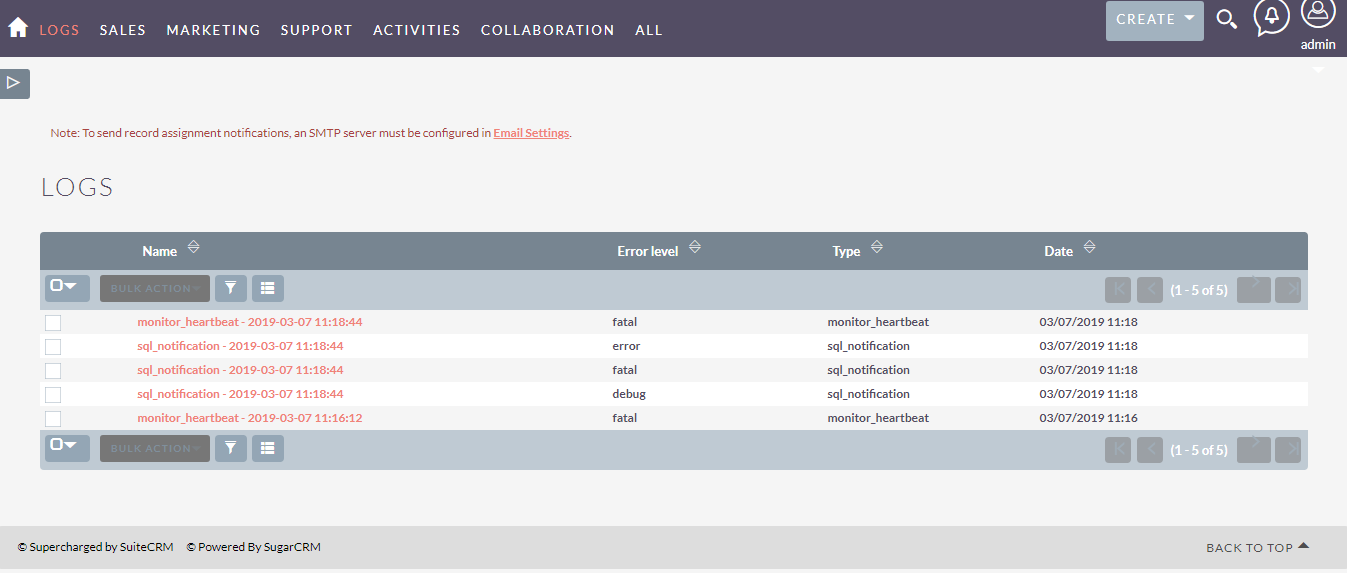Open the bottom Bulk Action dropdown

point(155,448)
